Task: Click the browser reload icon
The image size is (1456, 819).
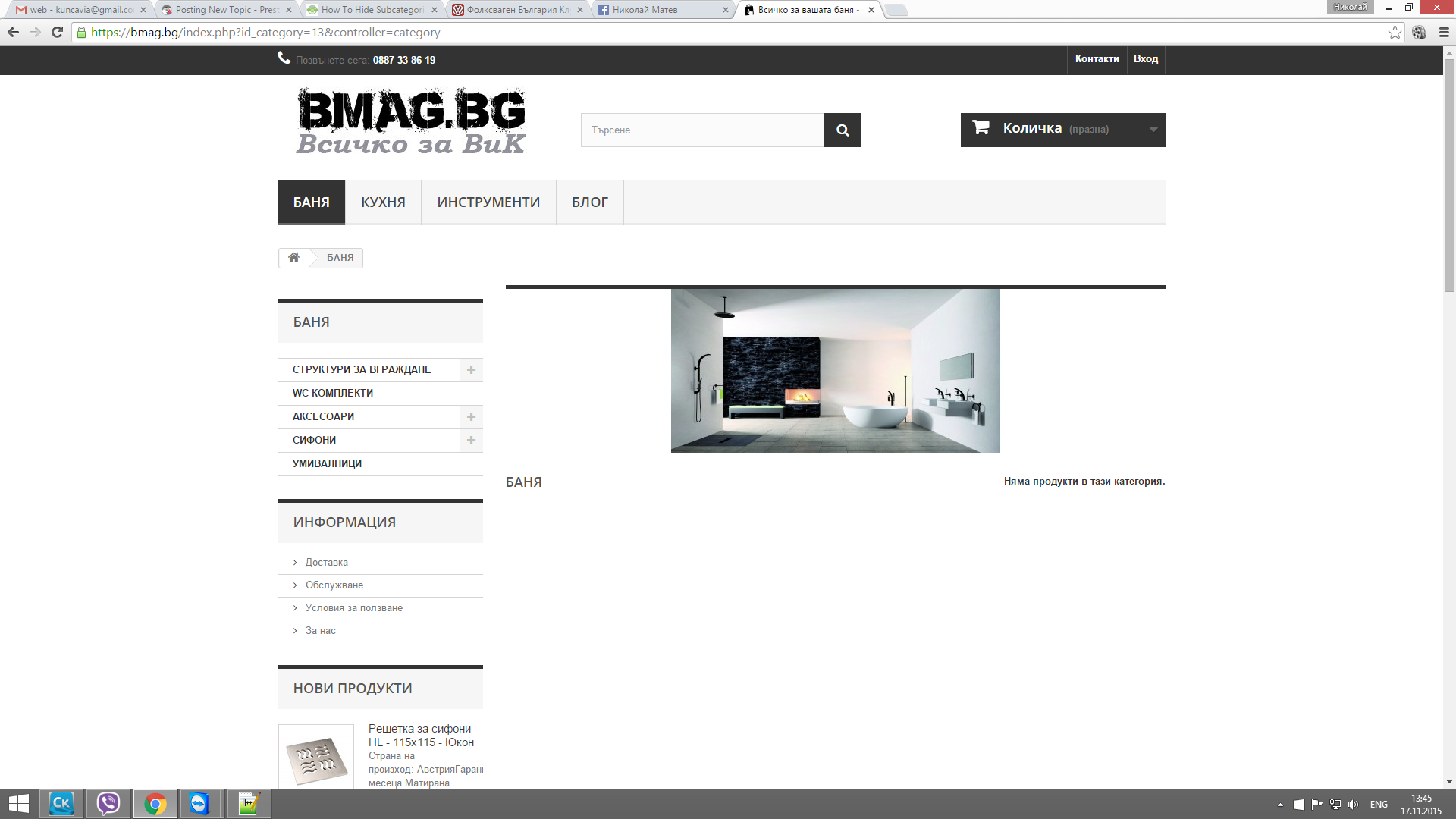Action: coord(57,32)
